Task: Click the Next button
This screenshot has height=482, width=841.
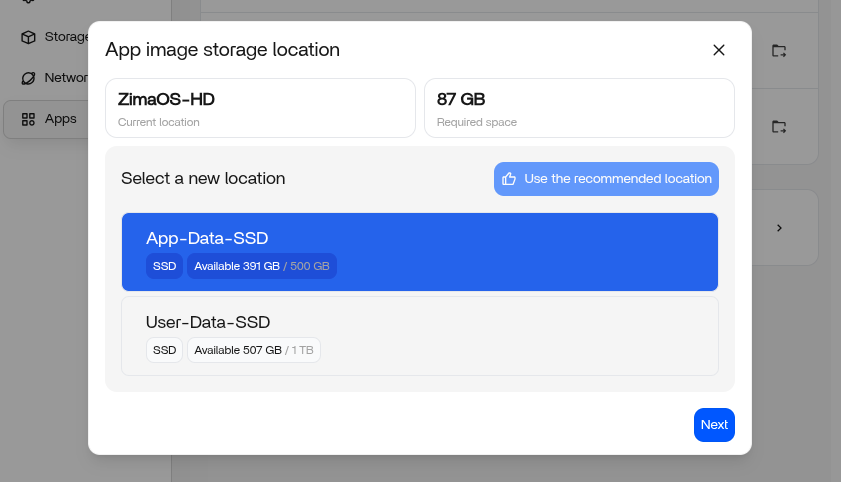Action: [x=714, y=425]
